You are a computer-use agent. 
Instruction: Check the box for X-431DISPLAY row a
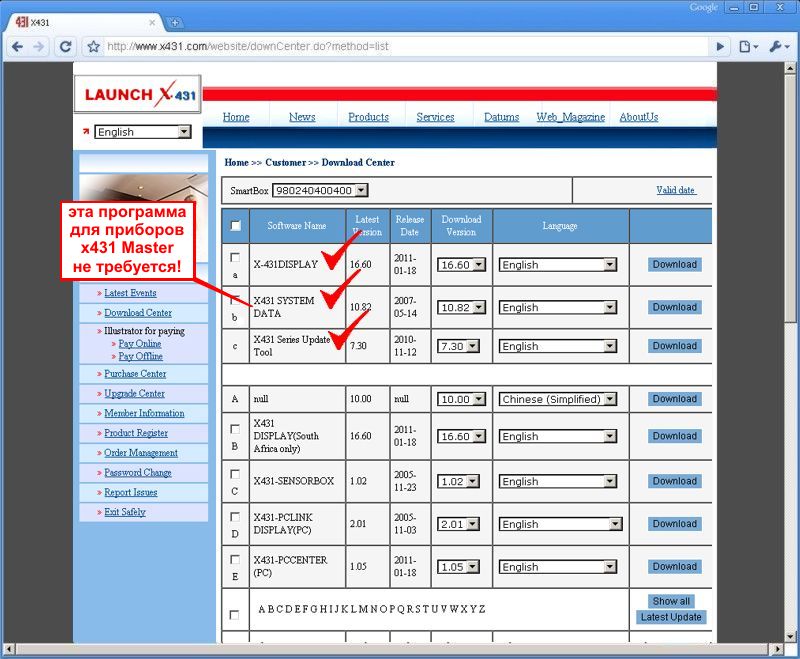(x=235, y=258)
